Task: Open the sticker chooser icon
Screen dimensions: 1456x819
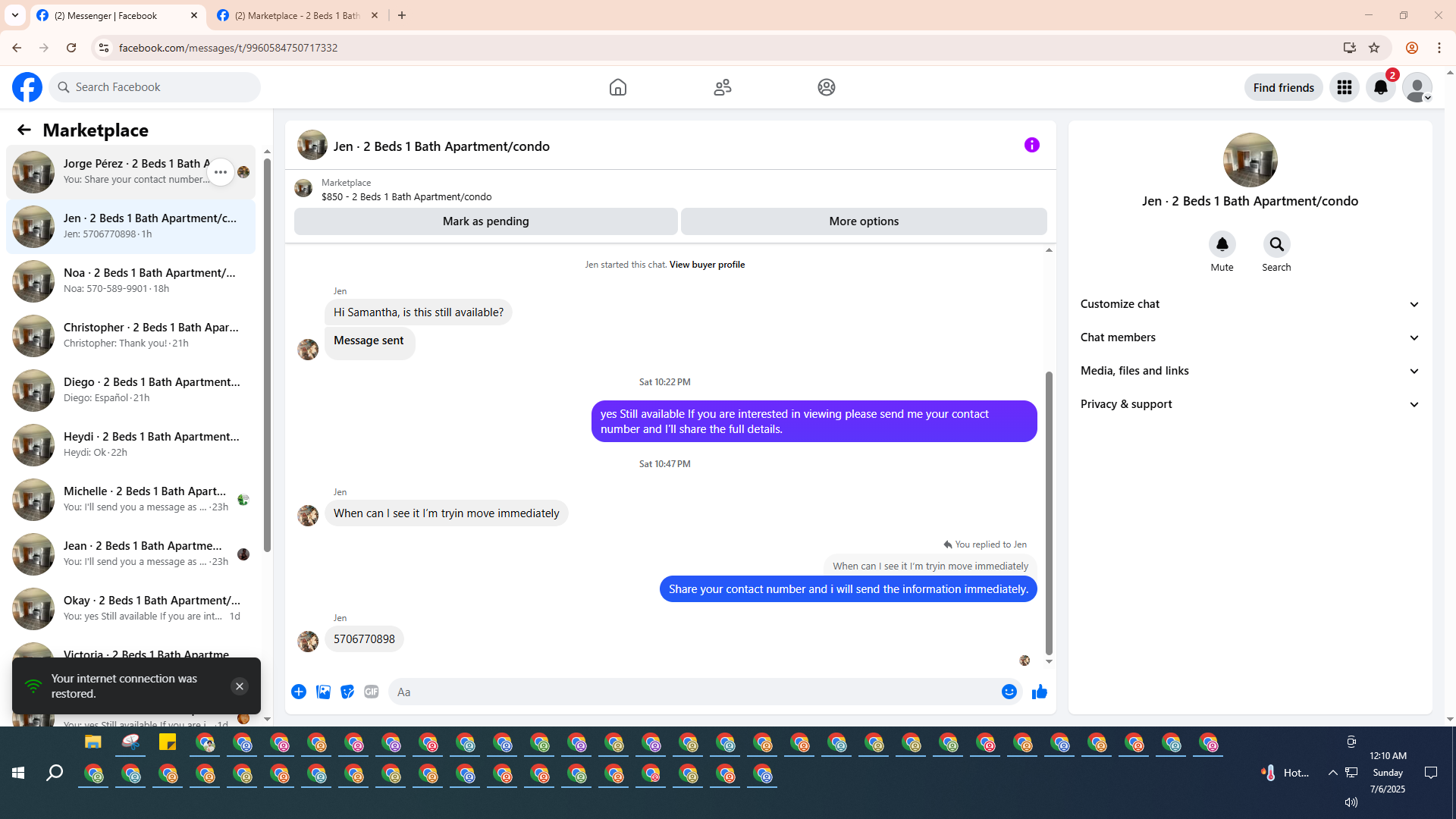Action: 347,692
